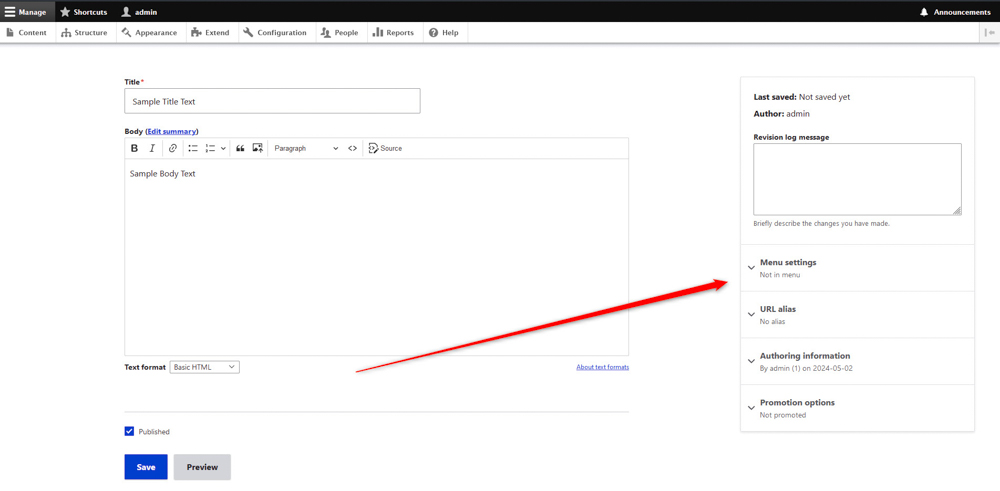Open the Announcements bell
The image size is (1000, 491).
[x=955, y=12]
